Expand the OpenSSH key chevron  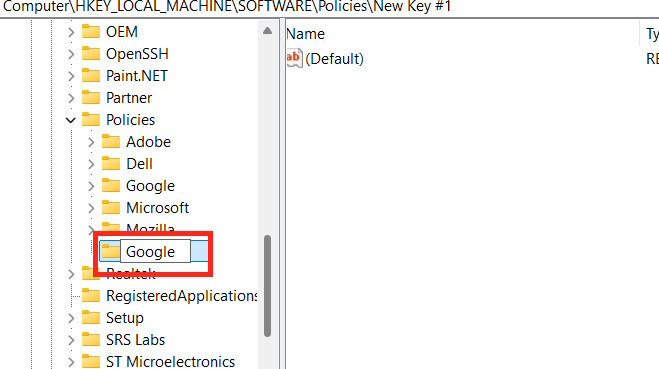point(71,54)
